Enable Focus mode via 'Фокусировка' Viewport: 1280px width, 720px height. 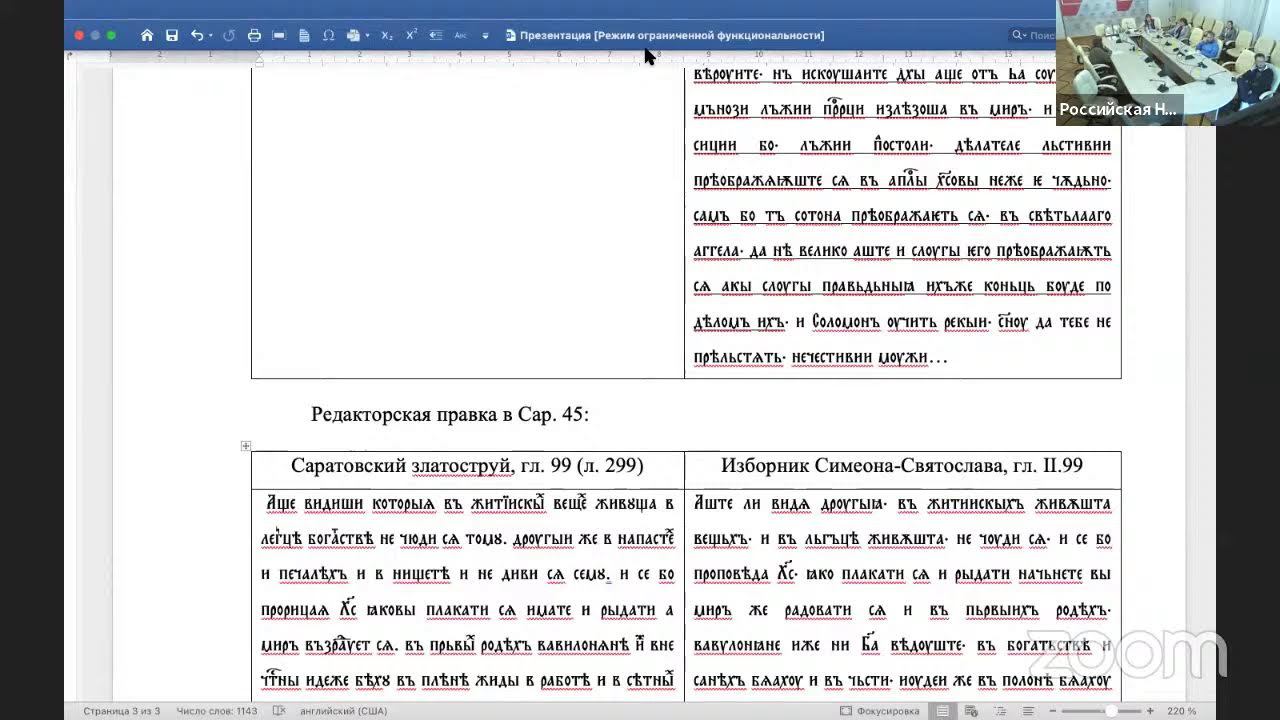tap(879, 711)
